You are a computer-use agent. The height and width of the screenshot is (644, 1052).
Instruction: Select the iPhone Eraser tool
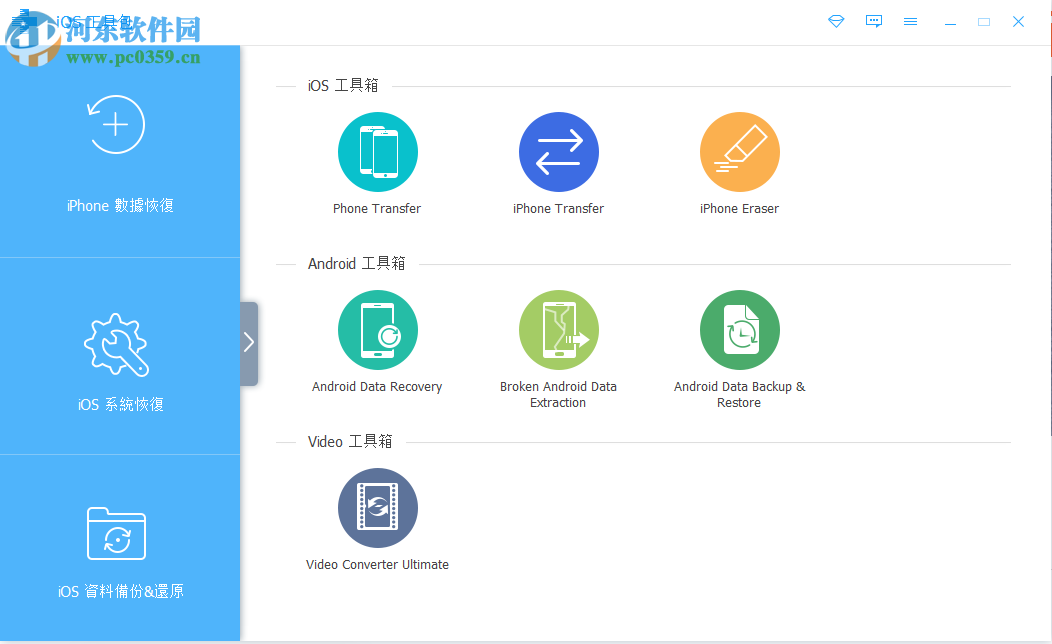tap(739, 152)
